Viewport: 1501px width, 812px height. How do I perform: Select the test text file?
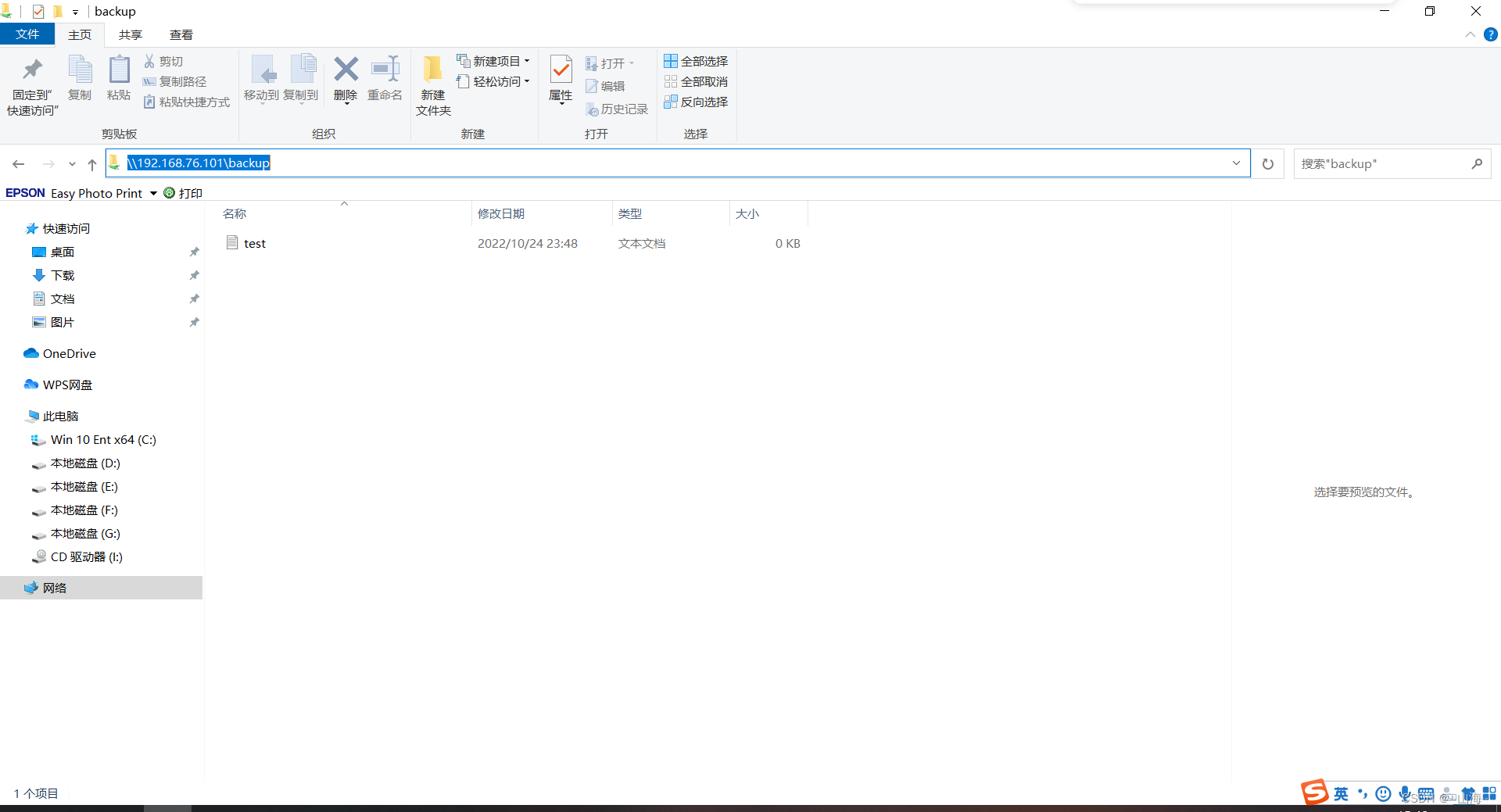click(255, 243)
